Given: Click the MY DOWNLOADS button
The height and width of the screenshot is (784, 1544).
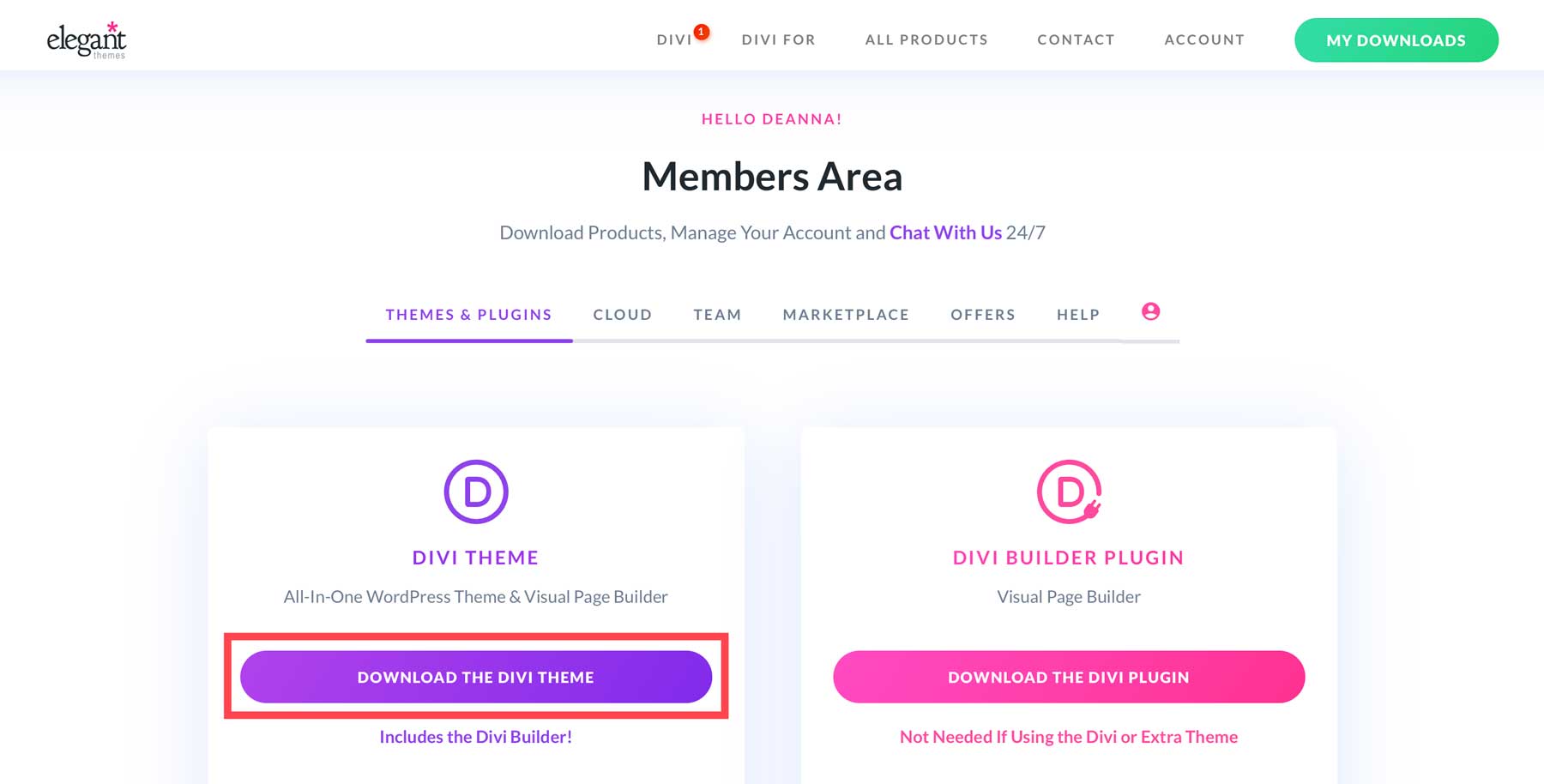Looking at the screenshot, I should click(x=1396, y=39).
